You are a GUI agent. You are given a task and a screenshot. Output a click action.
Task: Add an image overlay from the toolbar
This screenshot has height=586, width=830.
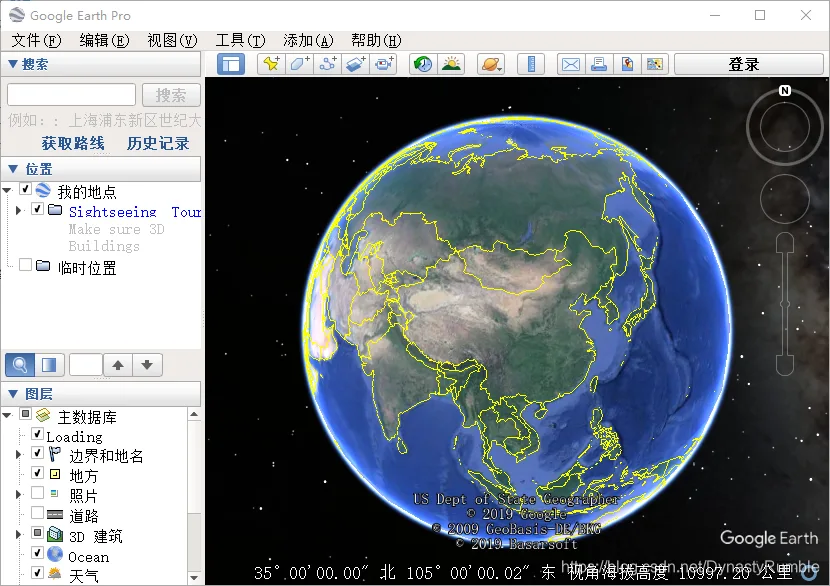[x=356, y=65]
